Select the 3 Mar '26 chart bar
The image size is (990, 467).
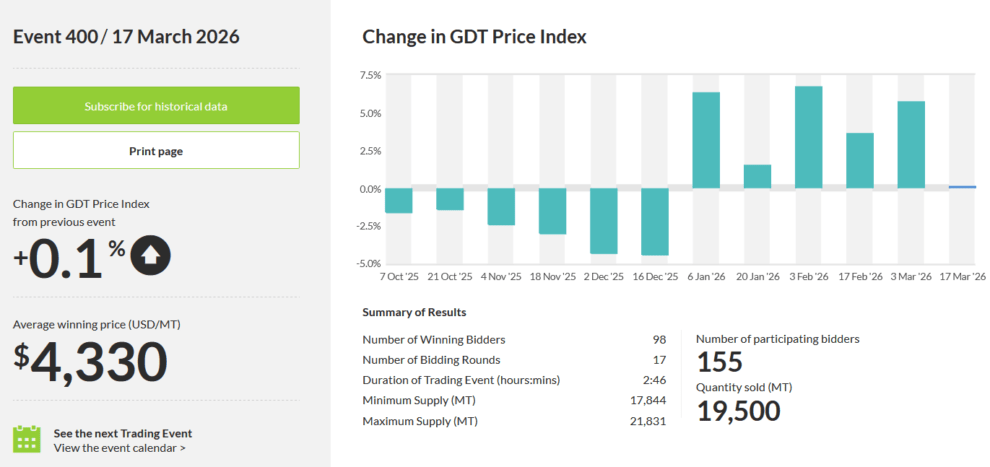coord(911,145)
